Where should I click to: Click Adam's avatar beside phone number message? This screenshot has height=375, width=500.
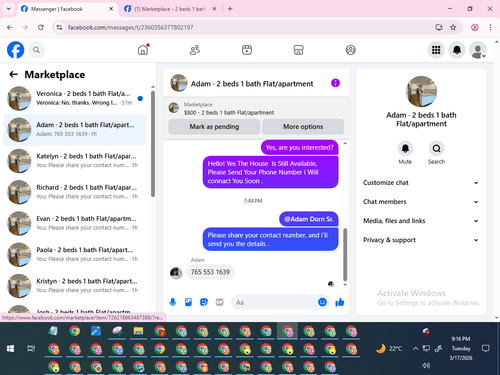point(176,273)
